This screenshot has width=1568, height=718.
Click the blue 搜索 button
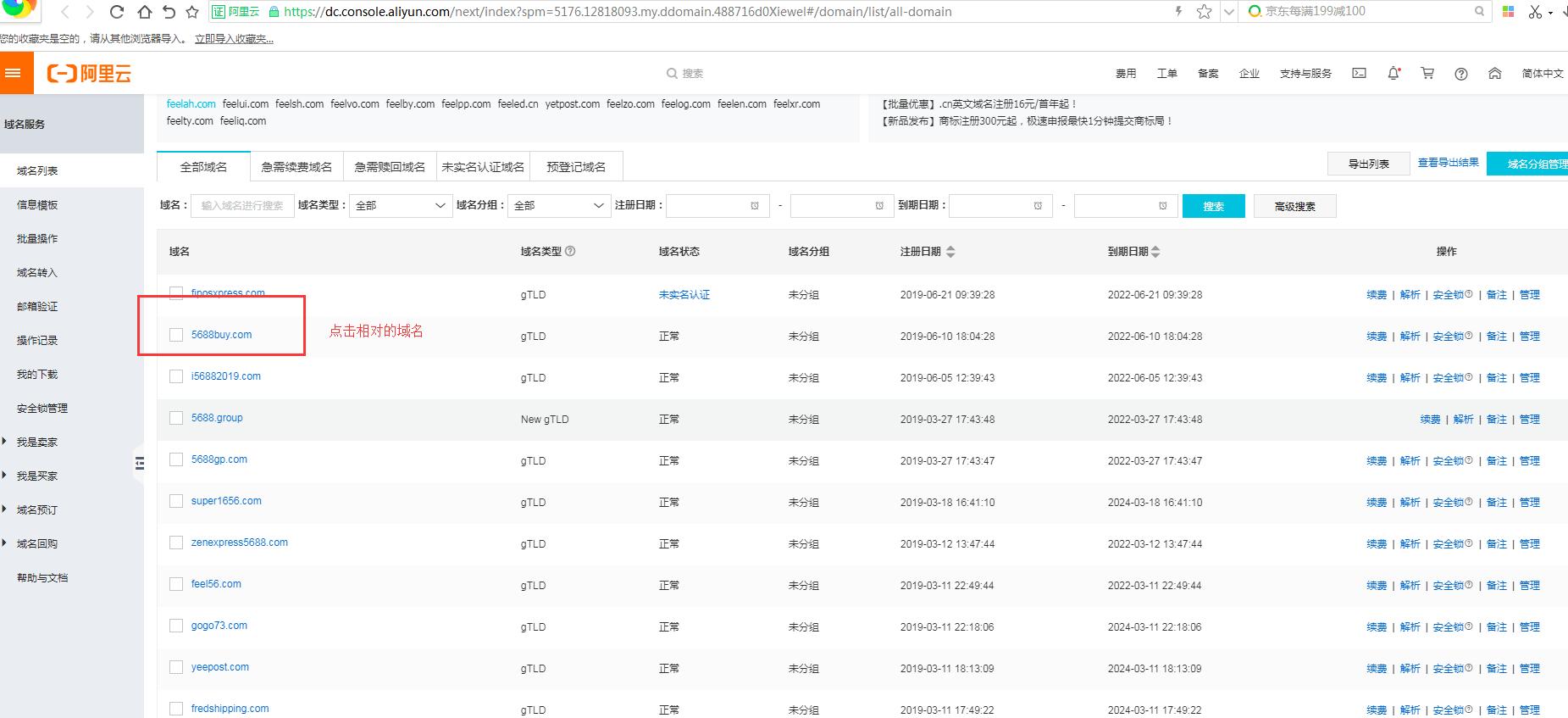[1213, 206]
